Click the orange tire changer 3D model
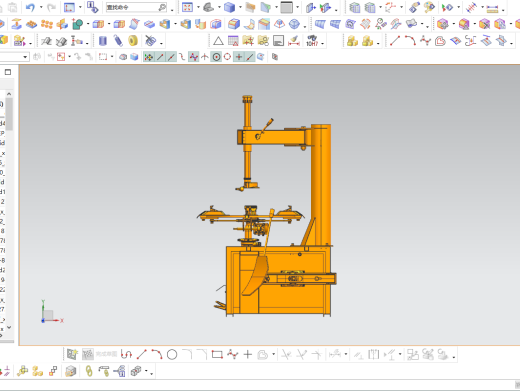This screenshot has height=391, width=520. 267,207
